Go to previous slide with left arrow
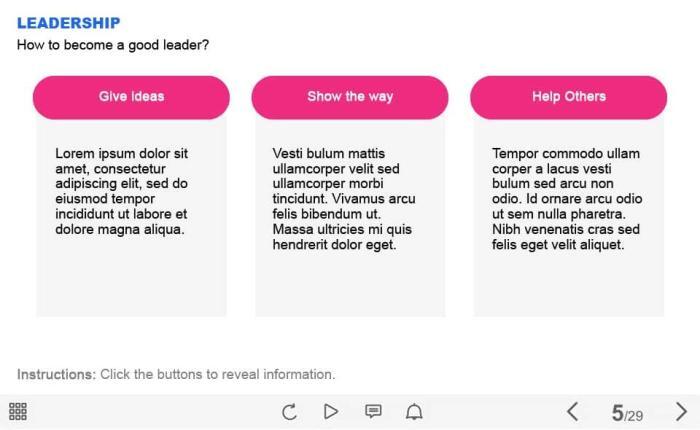 pyautogui.click(x=573, y=411)
